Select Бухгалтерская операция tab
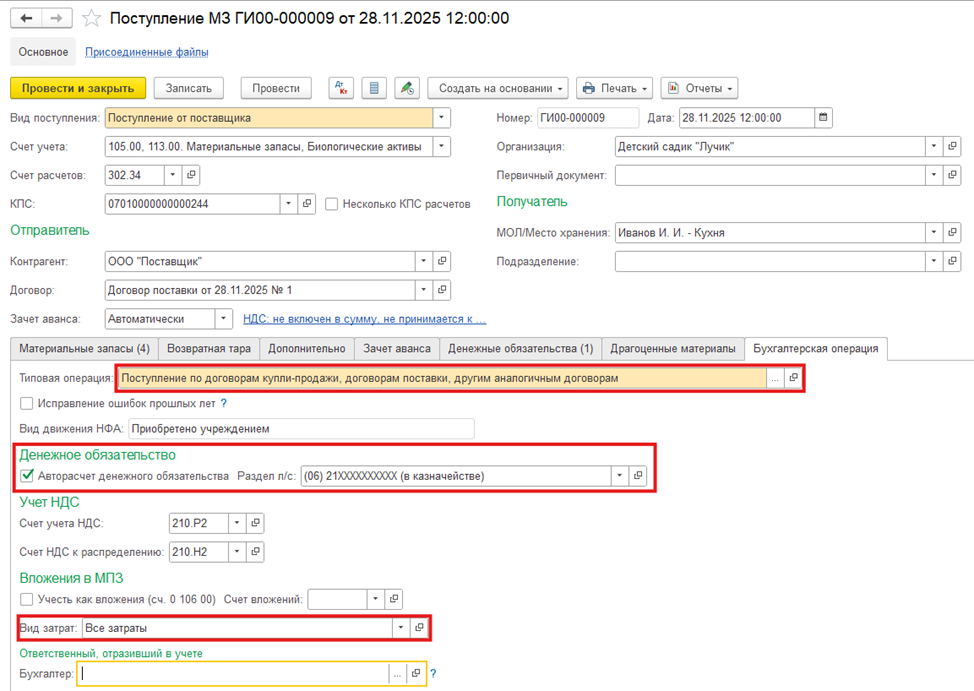Screen dimensions: 974x691 [816, 349]
